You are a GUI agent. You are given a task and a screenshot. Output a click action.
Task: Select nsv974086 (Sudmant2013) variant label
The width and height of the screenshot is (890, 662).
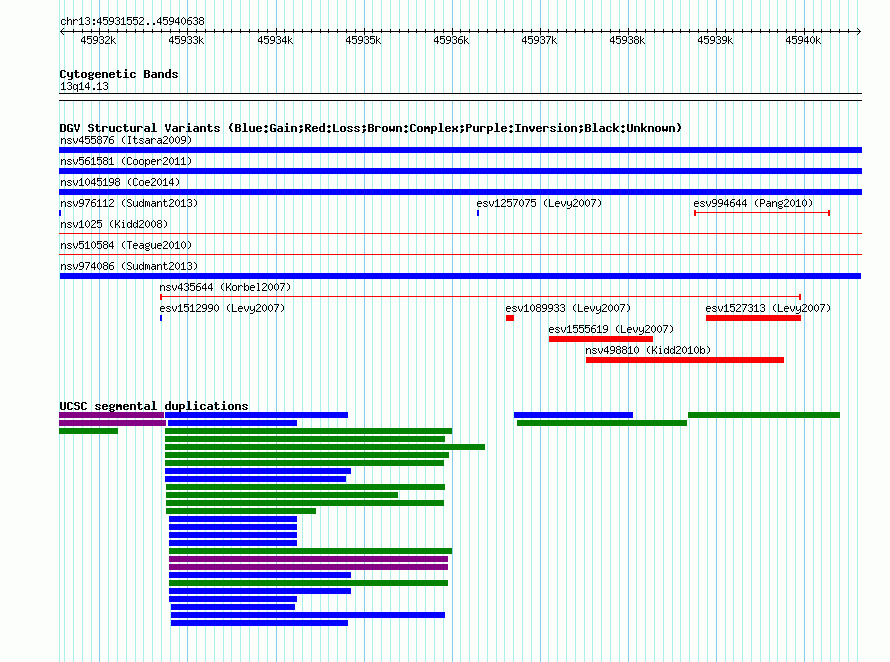[x=129, y=266]
